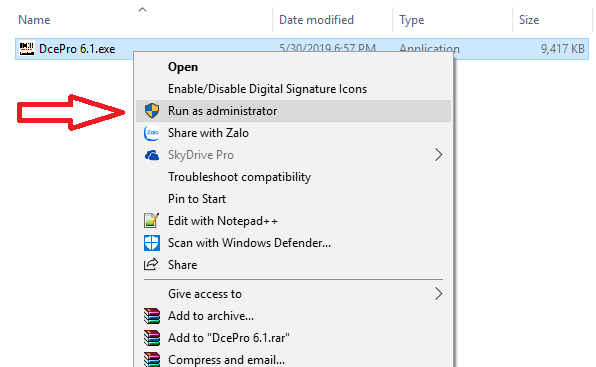Sort by the Name column header

pyautogui.click(x=34, y=20)
